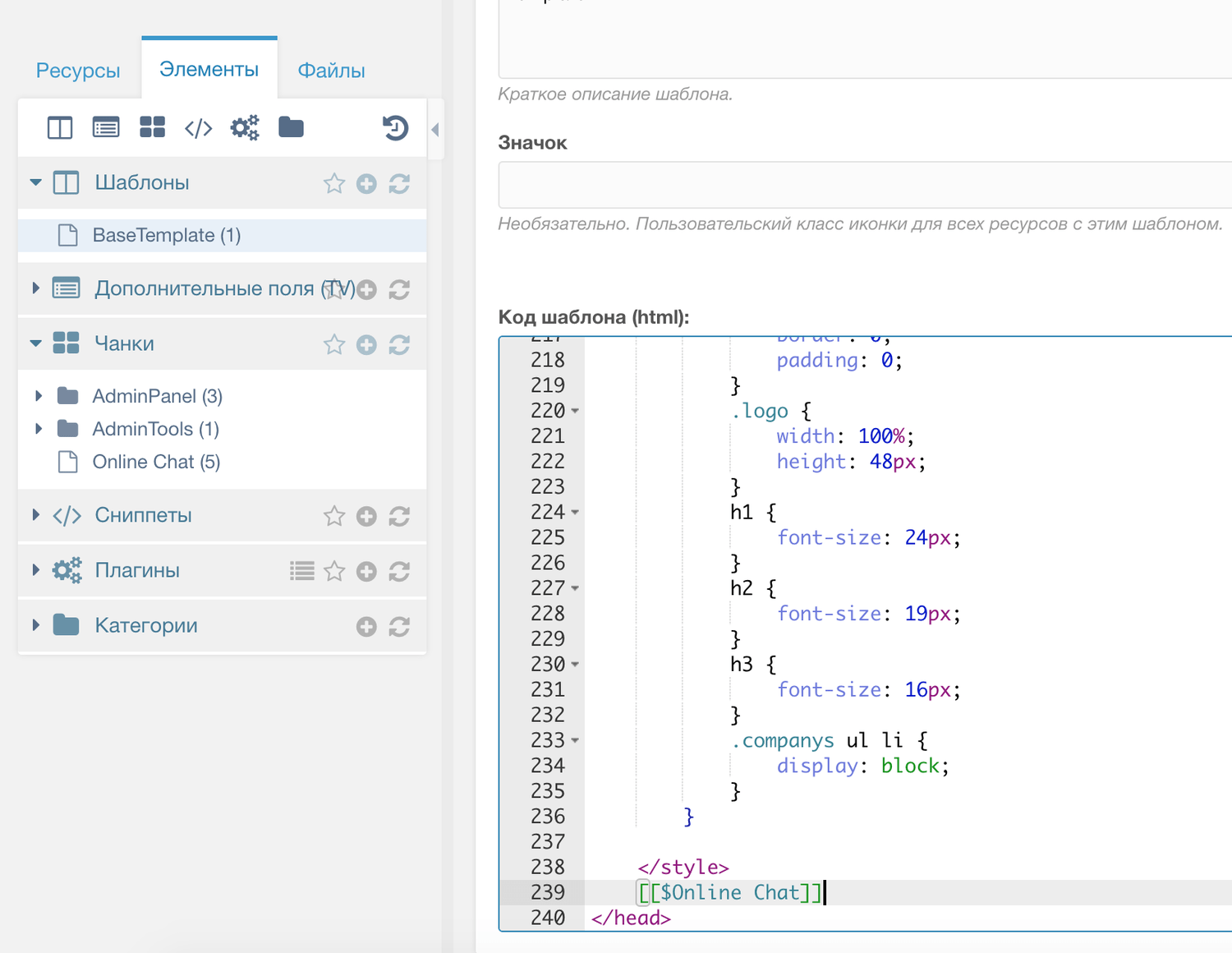The image size is (1232, 953).
Task: Switch to the Файлы tab
Action: [x=331, y=71]
